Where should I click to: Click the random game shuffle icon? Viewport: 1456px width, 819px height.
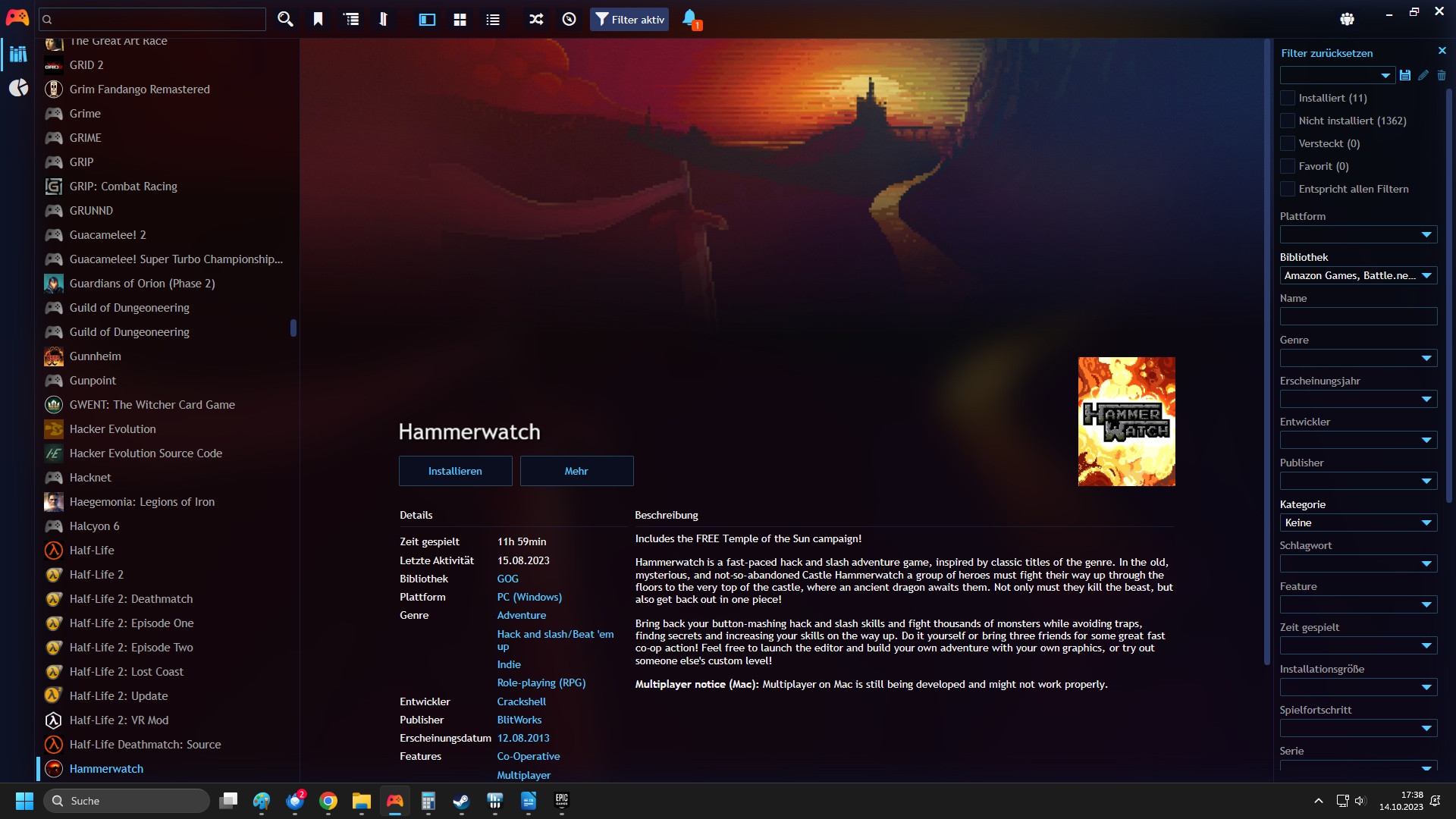[x=536, y=20]
